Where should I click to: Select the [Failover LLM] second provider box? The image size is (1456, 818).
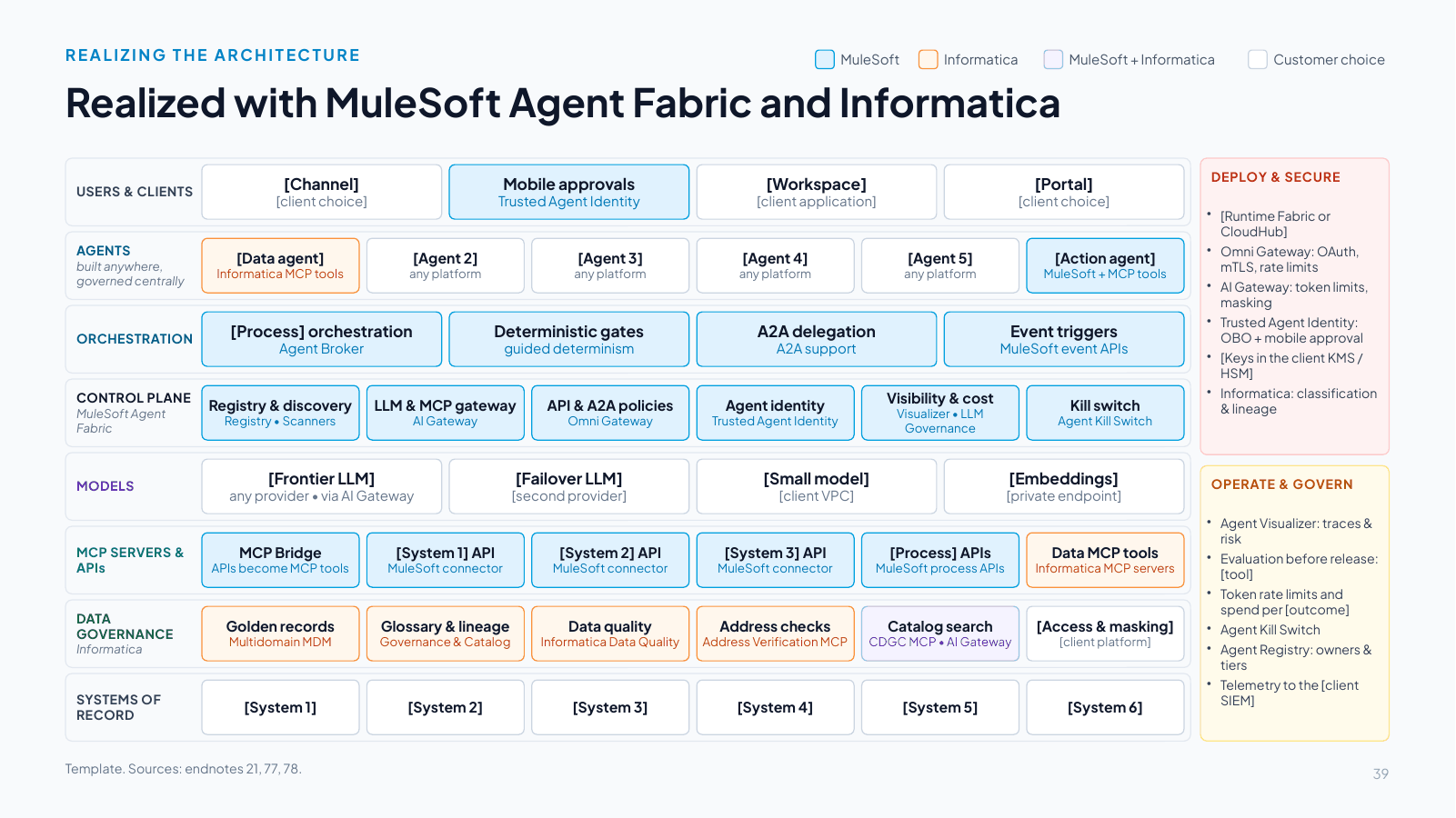pyautogui.click(x=569, y=486)
